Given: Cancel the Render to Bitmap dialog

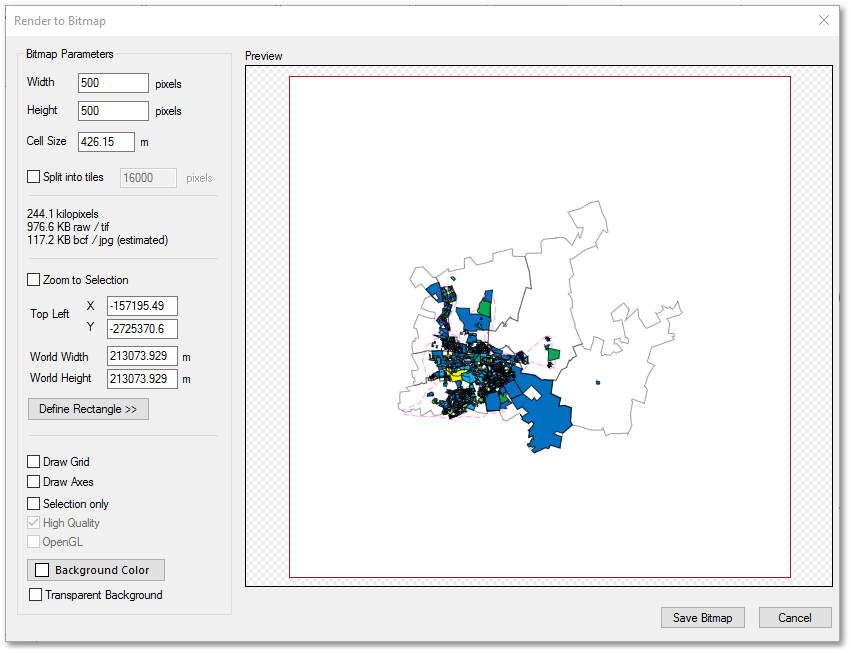Looking at the screenshot, I should (795, 618).
